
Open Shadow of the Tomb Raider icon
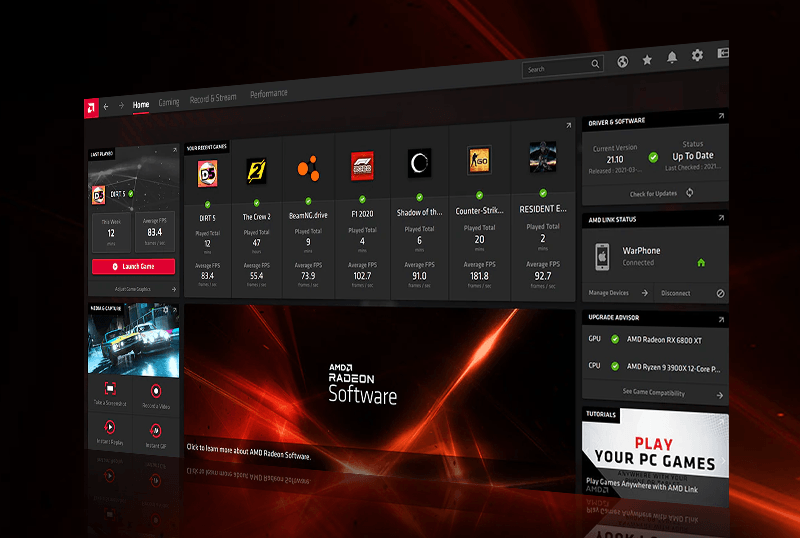(x=419, y=163)
